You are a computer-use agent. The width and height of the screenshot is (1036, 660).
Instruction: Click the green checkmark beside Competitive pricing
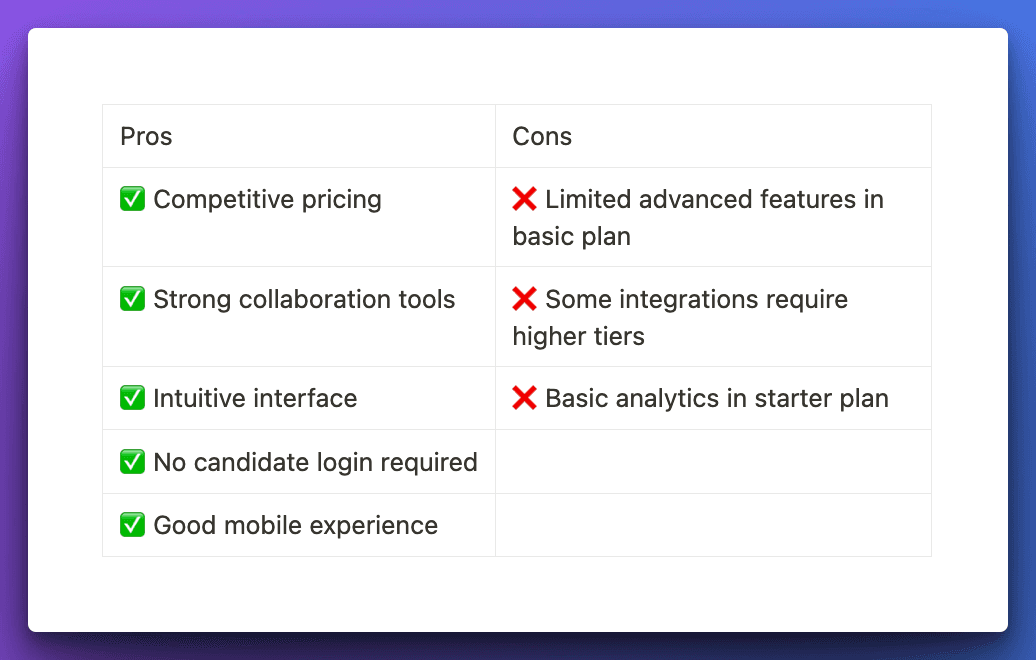tap(132, 200)
